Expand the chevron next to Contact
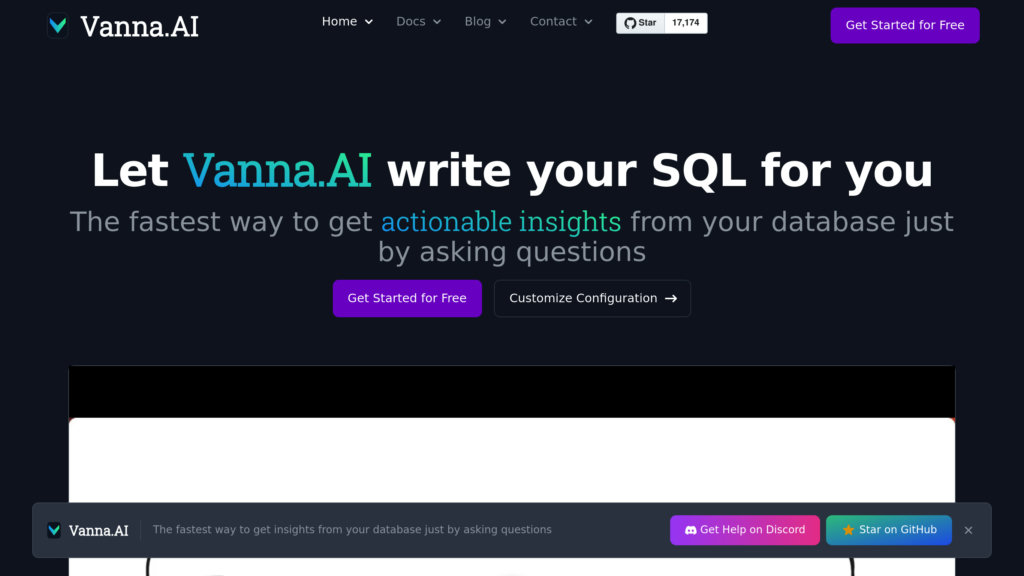This screenshot has width=1024, height=576. [588, 22]
